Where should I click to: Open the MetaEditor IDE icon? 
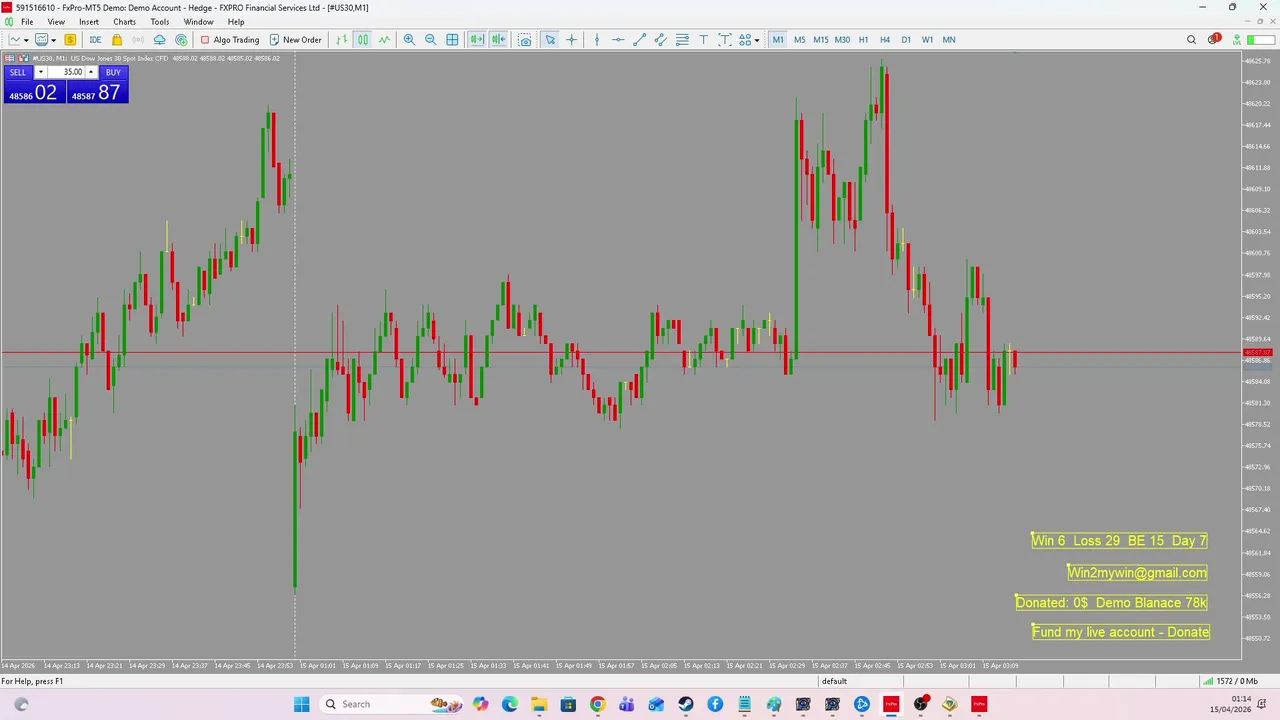95,40
